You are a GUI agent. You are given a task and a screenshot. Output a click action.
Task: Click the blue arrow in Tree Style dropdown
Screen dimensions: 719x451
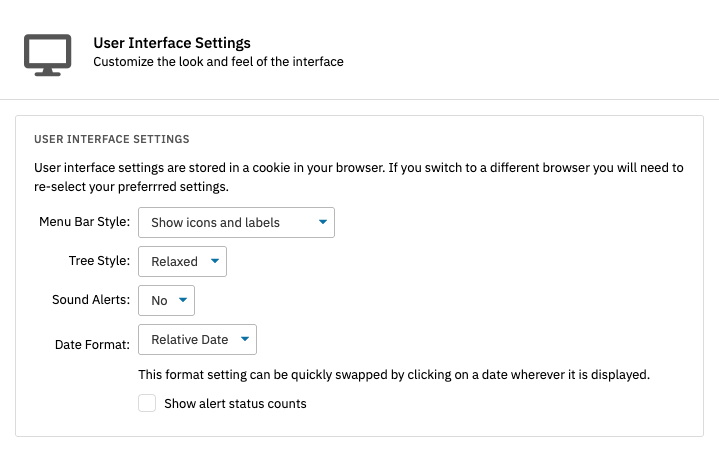(x=215, y=262)
